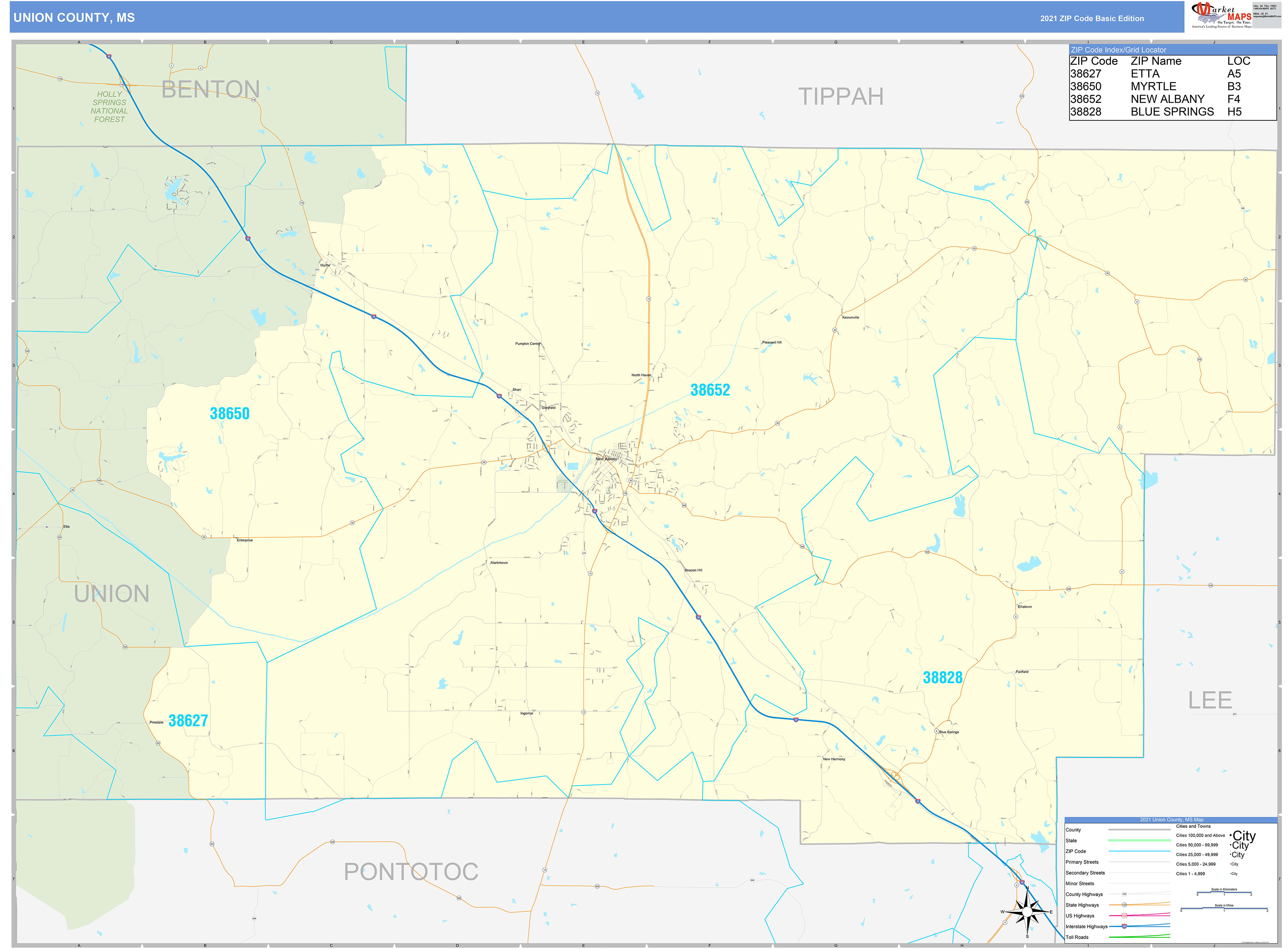Click the State Highways legend symbol
Image resolution: width=1288 pixels, height=949 pixels.
1125,905
